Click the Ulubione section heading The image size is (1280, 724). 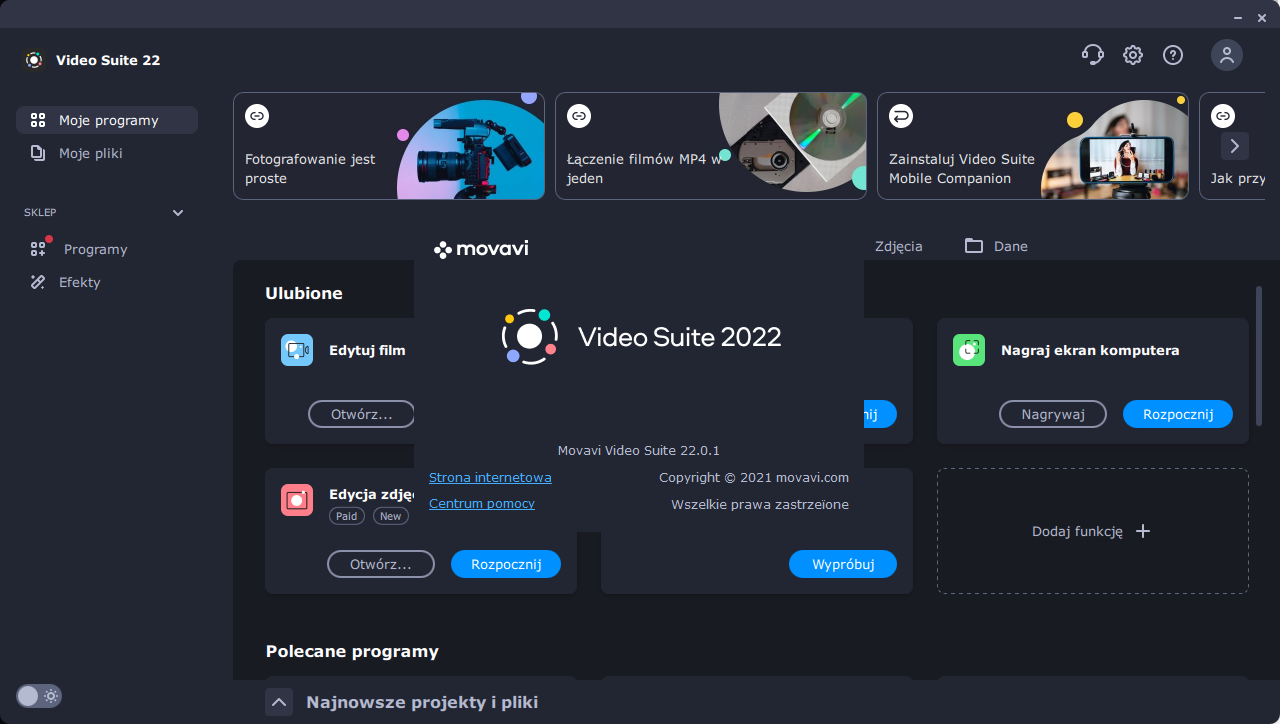(x=304, y=293)
